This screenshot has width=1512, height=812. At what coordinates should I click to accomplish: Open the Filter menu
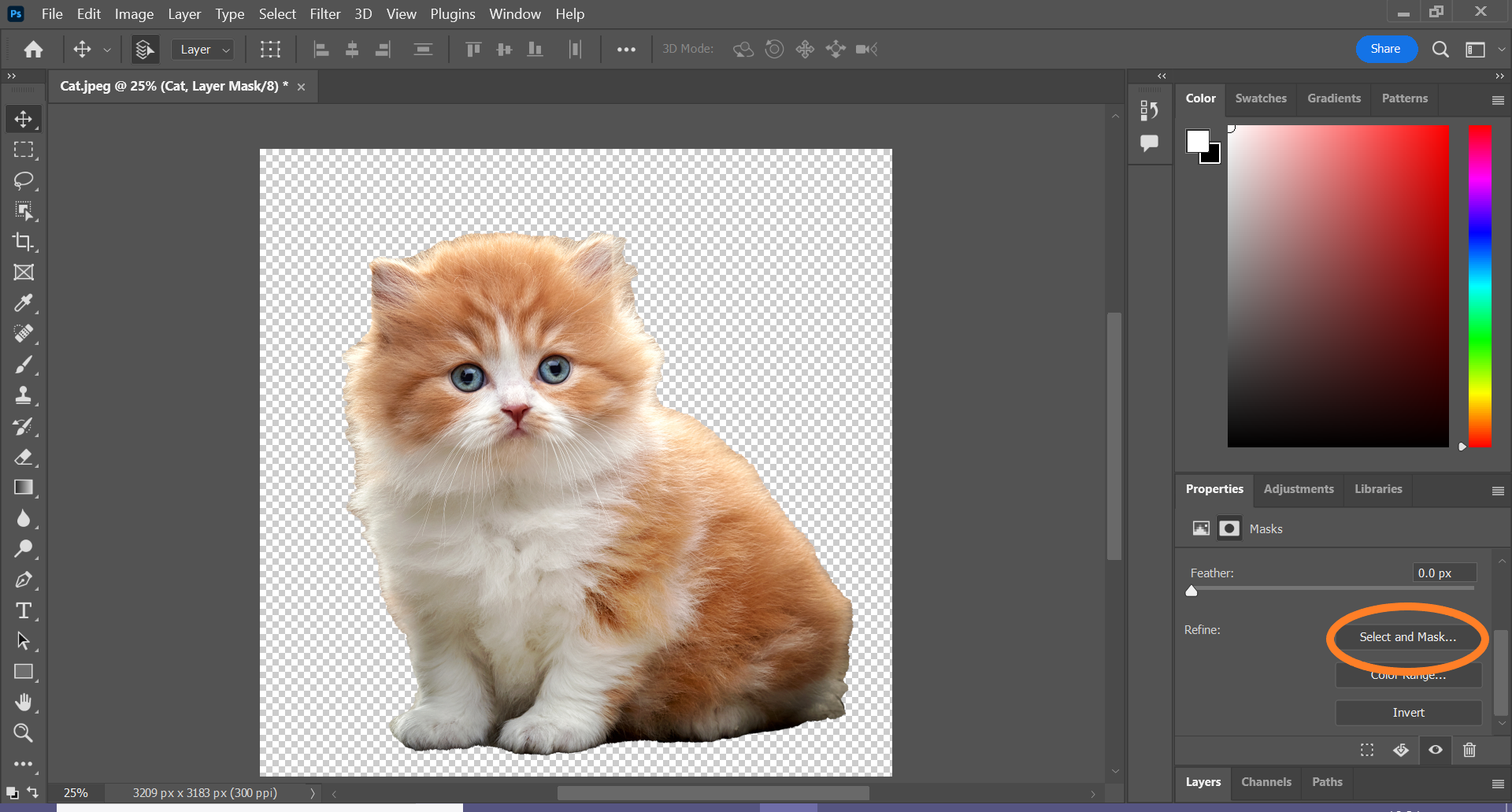[325, 14]
